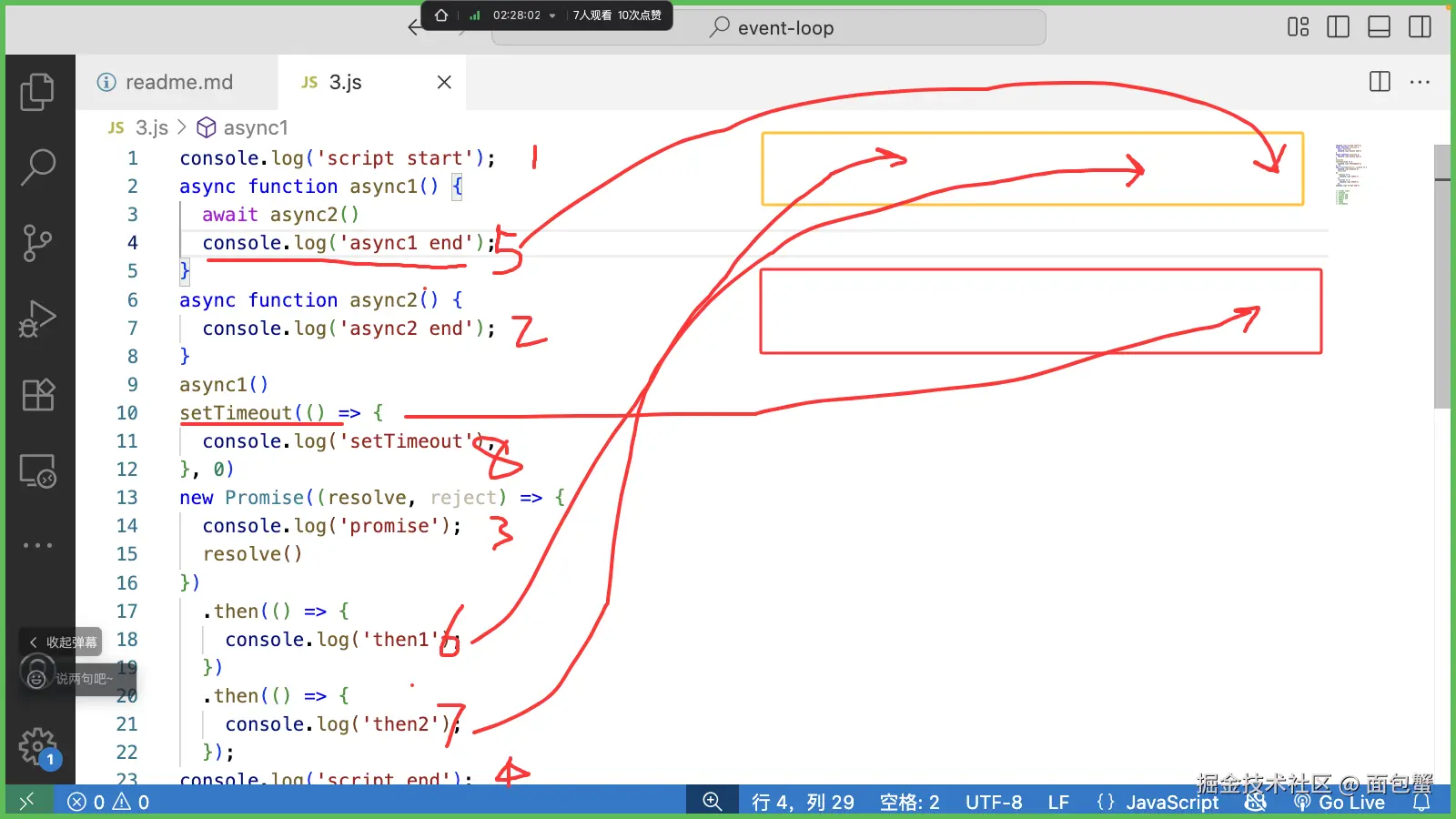Click the 说两句吧~ comment input
The height and width of the screenshot is (819, 1456).
[x=85, y=679]
